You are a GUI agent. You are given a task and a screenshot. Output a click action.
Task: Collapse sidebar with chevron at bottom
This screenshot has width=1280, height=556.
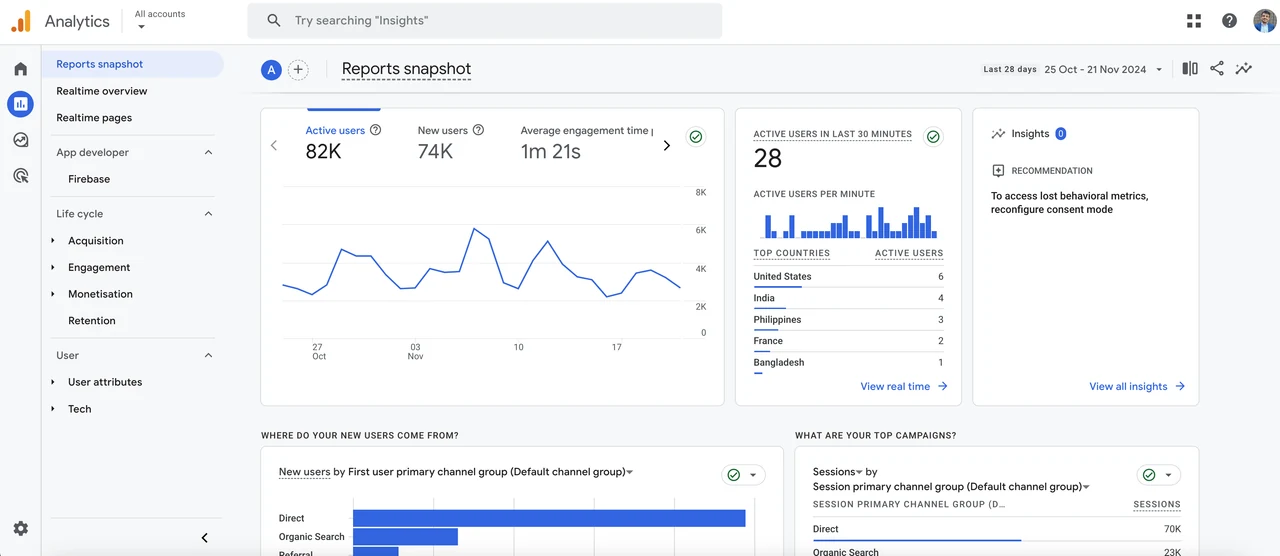click(205, 538)
